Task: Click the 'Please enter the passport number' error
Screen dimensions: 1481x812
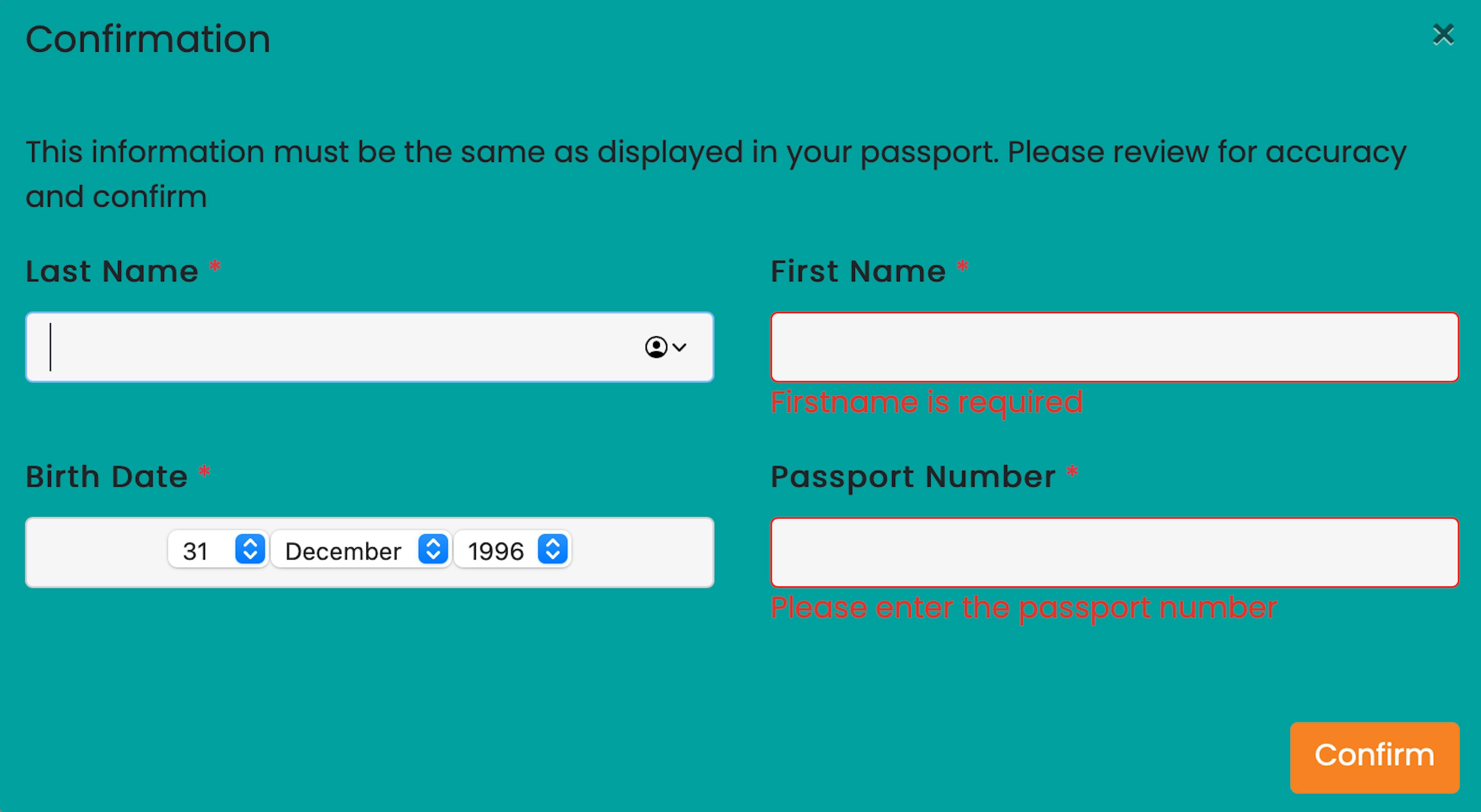Action: pyautogui.click(x=1024, y=607)
